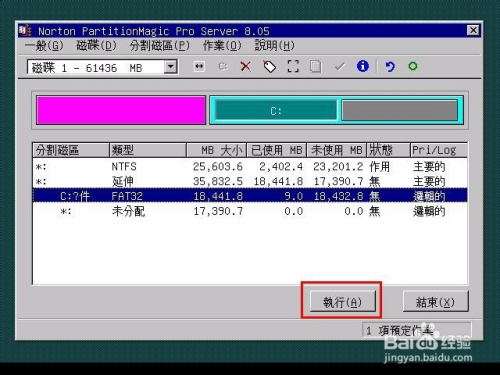Click the 18,432.8 unused MB value
This screenshot has width=500, height=375.
(x=338, y=196)
